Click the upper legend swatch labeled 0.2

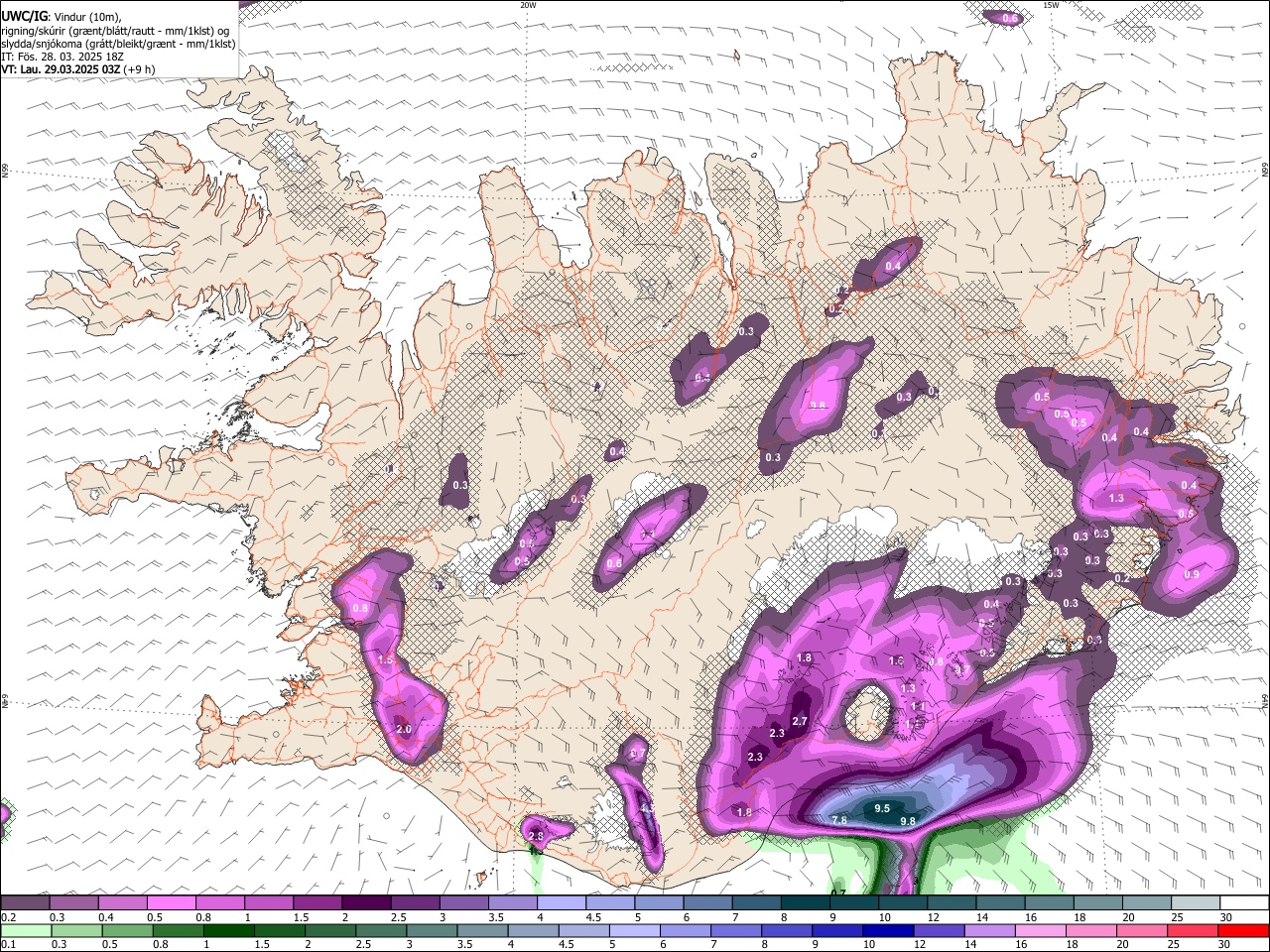tap(25, 903)
